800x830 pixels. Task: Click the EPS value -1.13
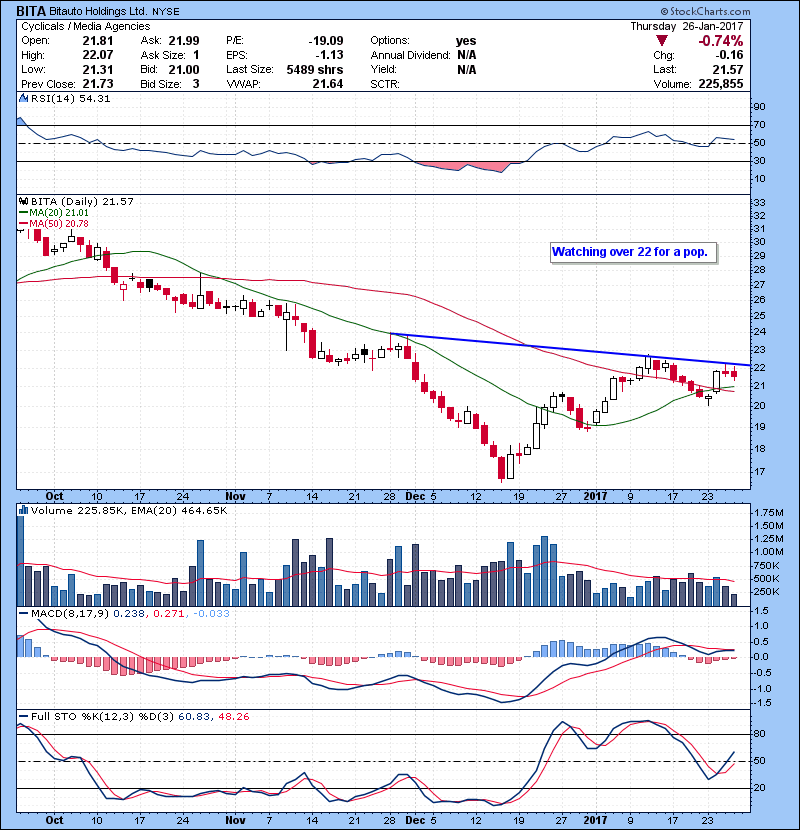click(x=329, y=55)
